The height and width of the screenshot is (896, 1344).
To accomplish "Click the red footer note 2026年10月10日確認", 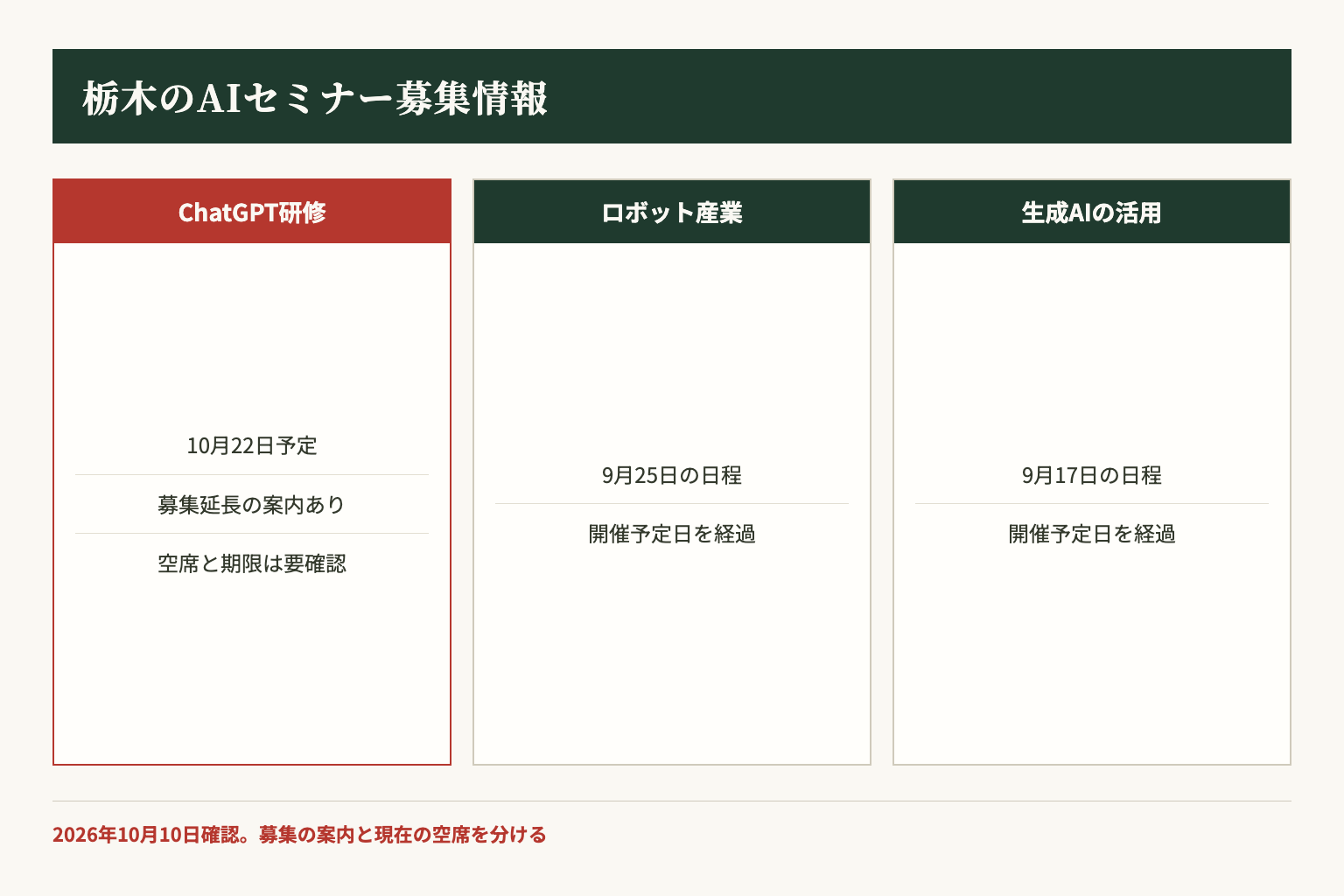I will click(x=299, y=835).
